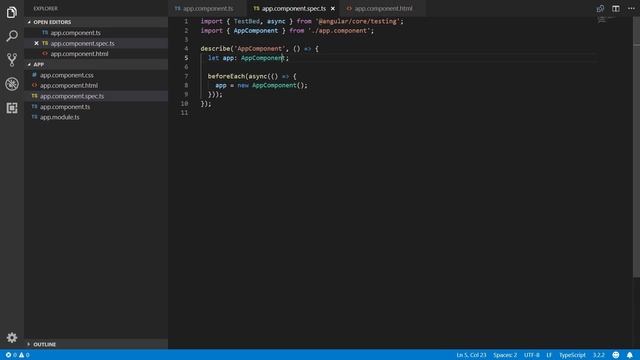Open the Search view in the activity bar
Image resolution: width=640 pixels, height=360 pixels.
tap(12, 36)
